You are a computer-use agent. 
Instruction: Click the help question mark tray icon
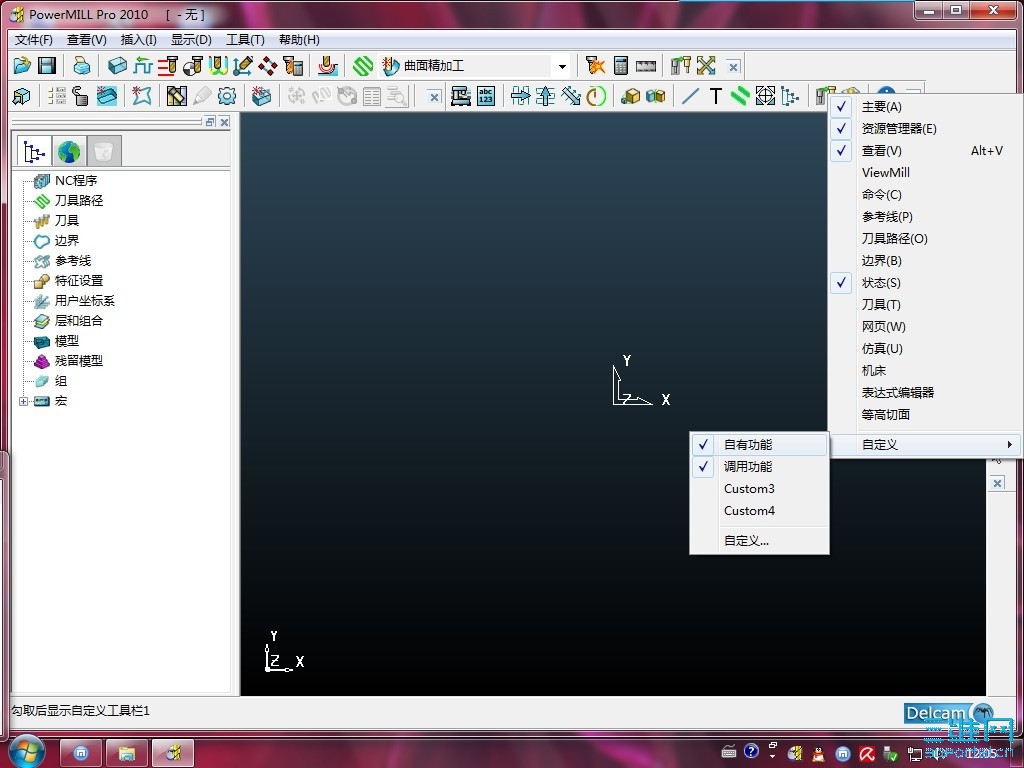click(x=751, y=752)
